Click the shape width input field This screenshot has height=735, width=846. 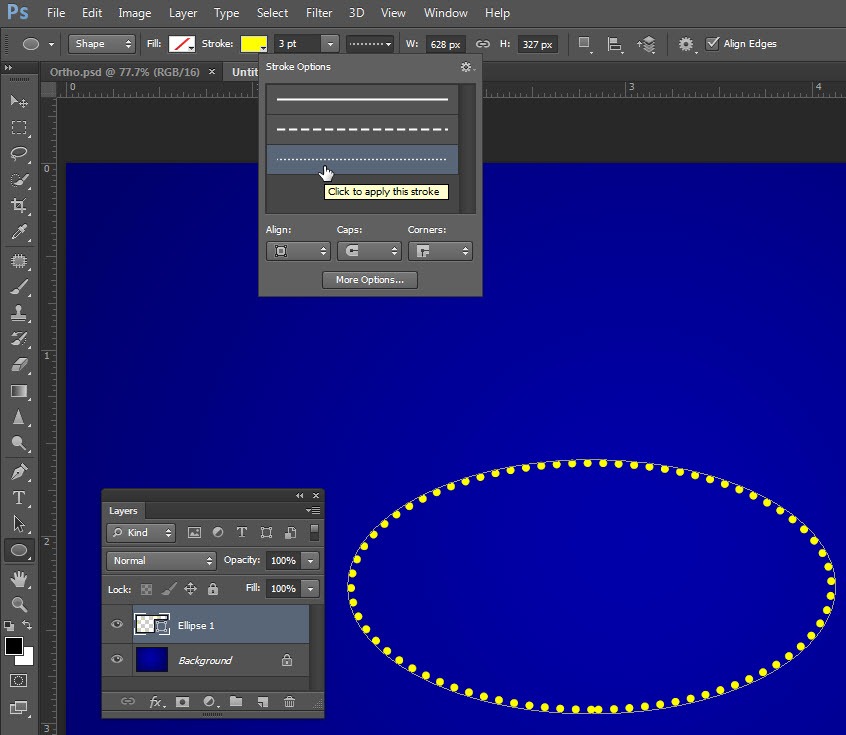[x=444, y=44]
